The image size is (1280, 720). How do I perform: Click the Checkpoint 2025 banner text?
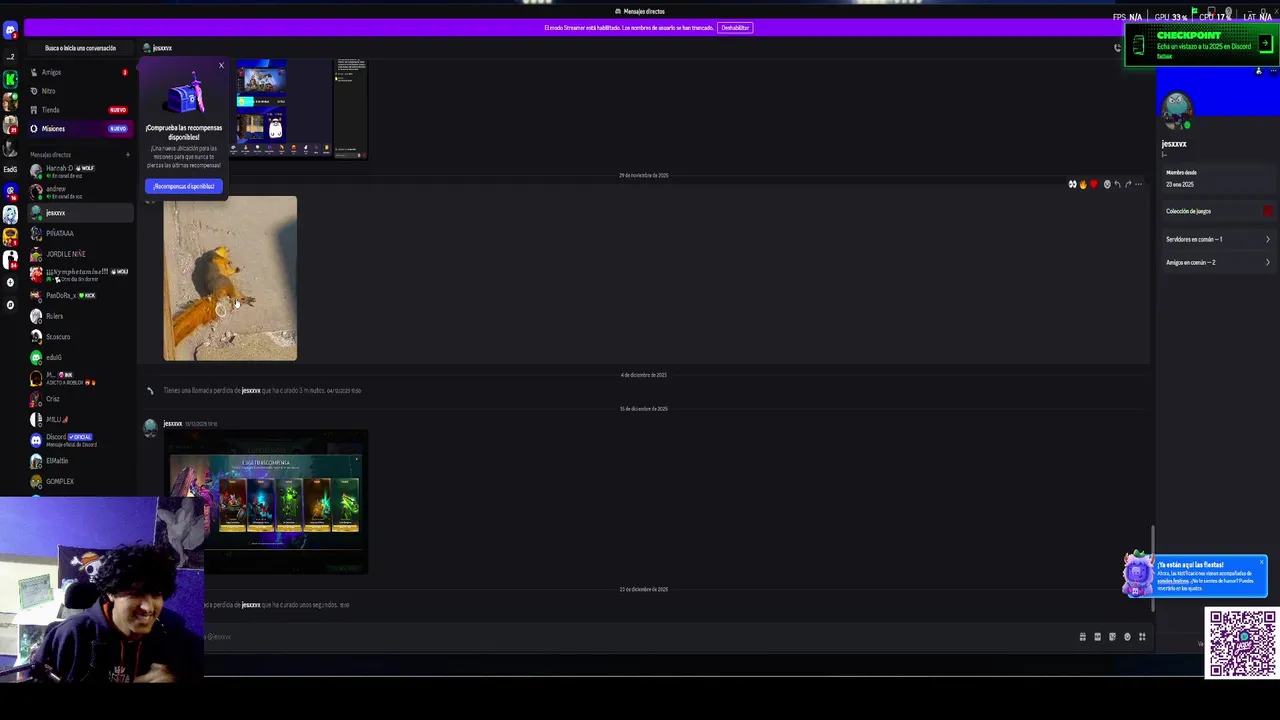click(1204, 46)
